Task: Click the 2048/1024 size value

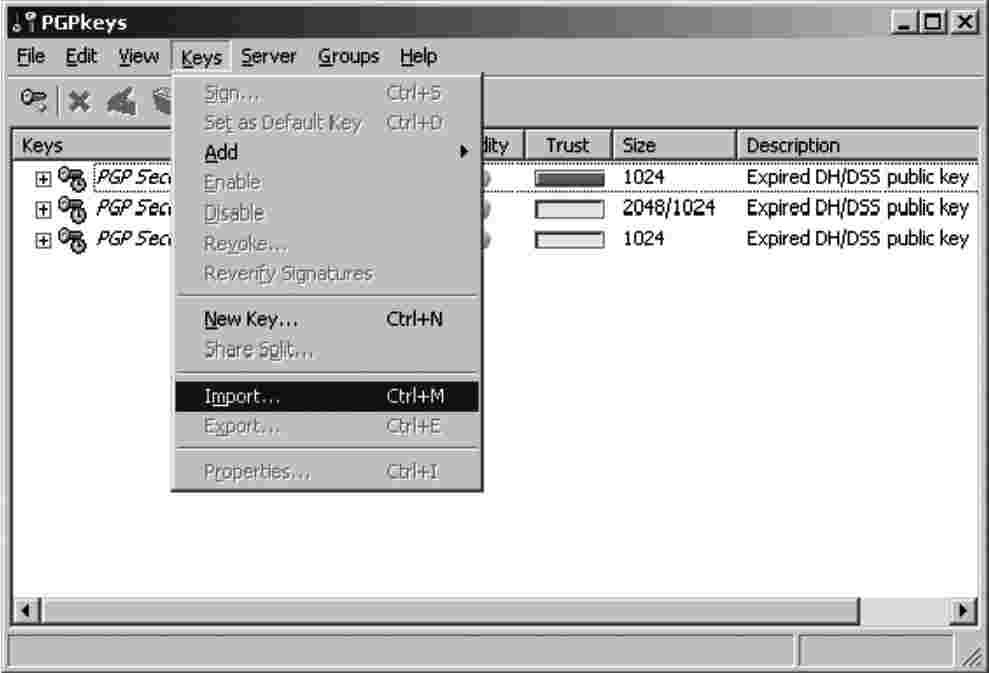Action: tap(669, 208)
